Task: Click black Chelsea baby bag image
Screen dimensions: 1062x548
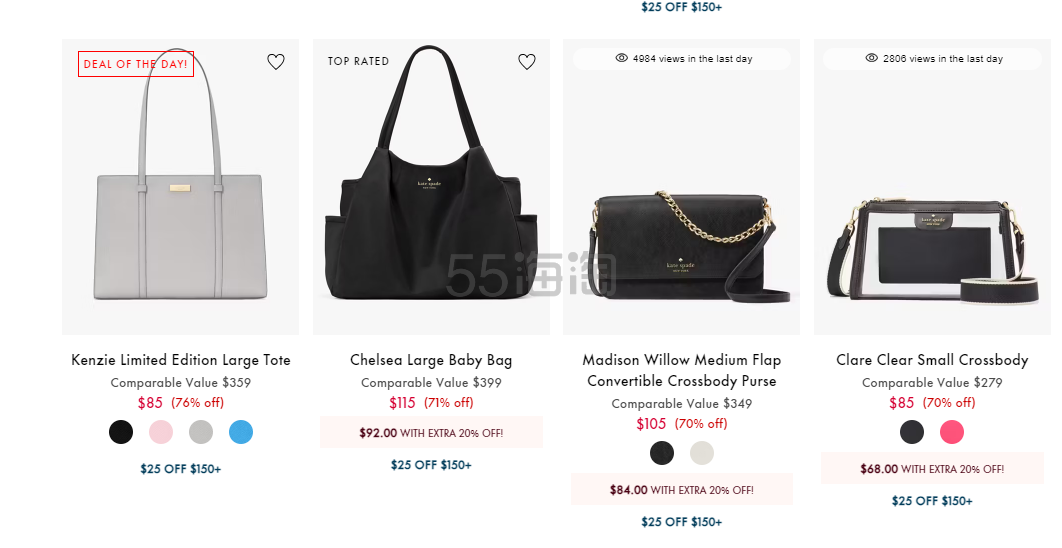Action: coord(431,187)
